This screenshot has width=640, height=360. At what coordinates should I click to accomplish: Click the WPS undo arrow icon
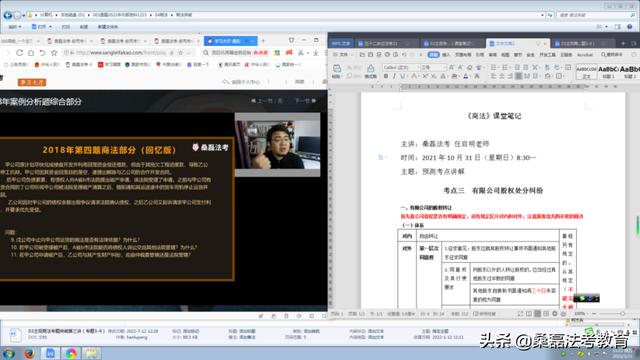click(x=404, y=54)
